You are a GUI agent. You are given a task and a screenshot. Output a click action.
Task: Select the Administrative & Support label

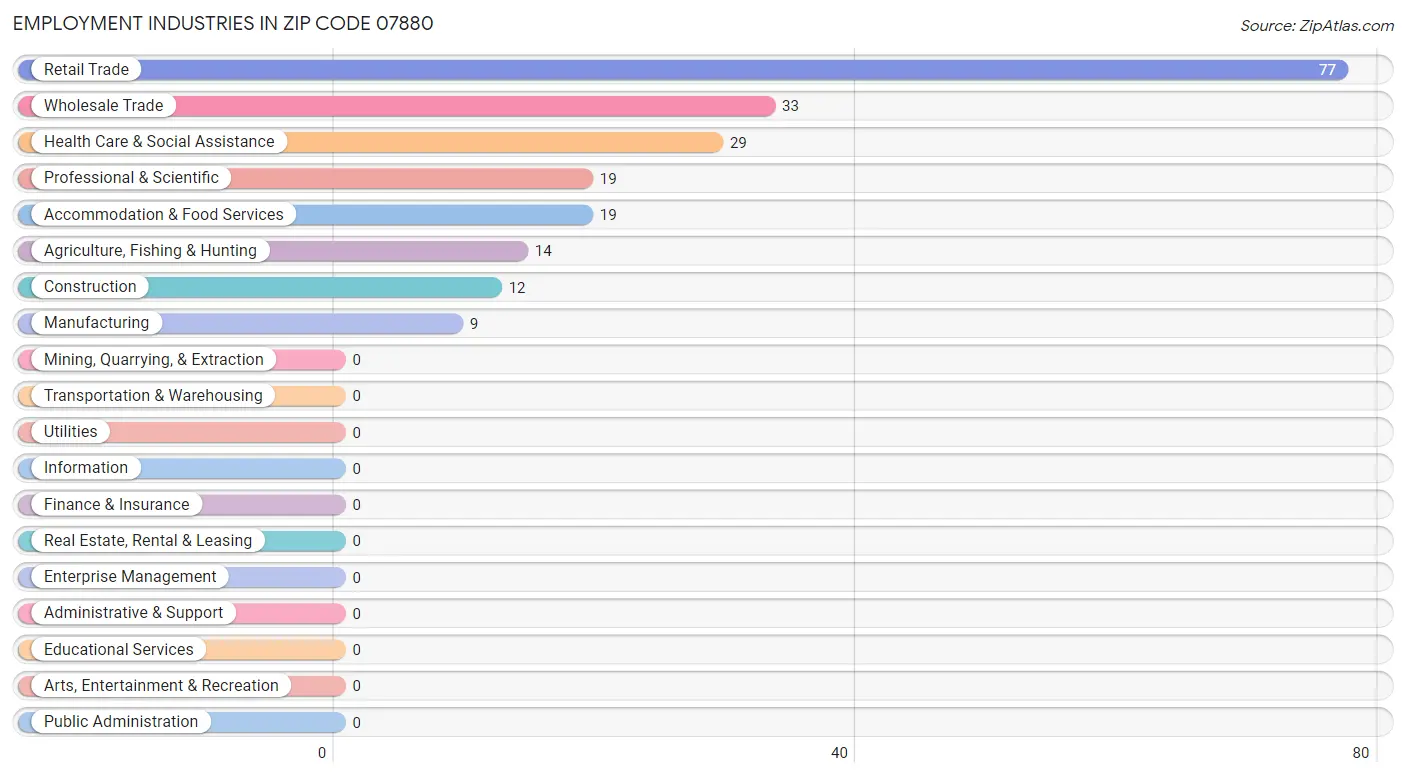coord(133,613)
